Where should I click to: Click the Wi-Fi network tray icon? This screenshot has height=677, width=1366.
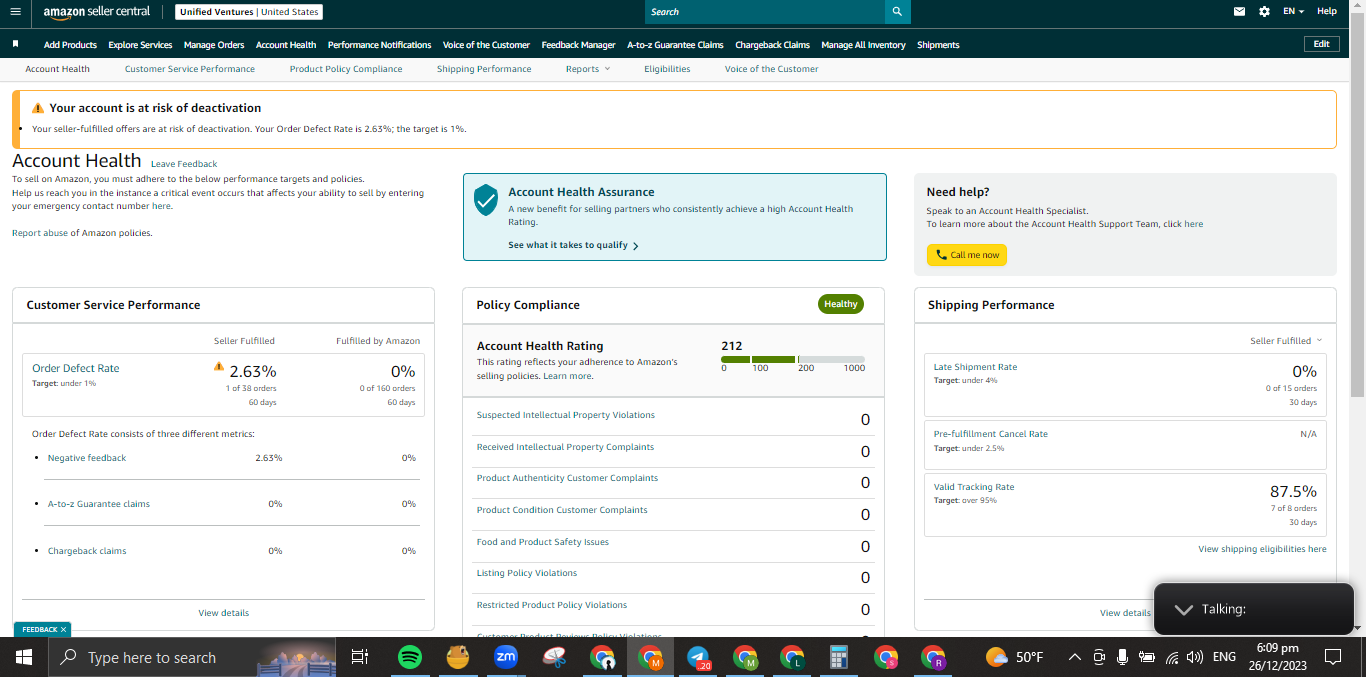point(1171,657)
